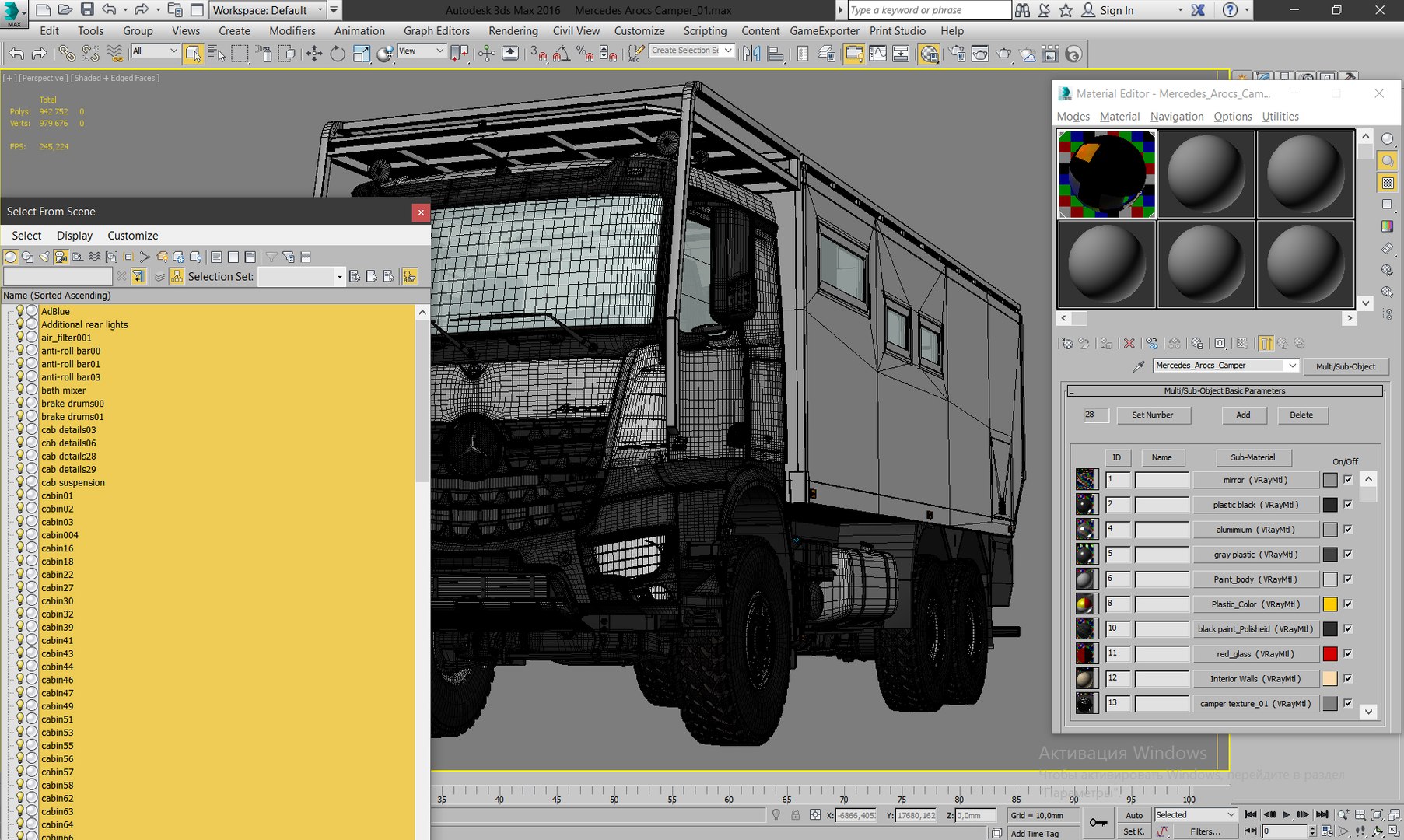This screenshot has height=840, width=1404.
Task: Uncheck On/Off for Paint_body sub-material
Action: [x=1348, y=579]
